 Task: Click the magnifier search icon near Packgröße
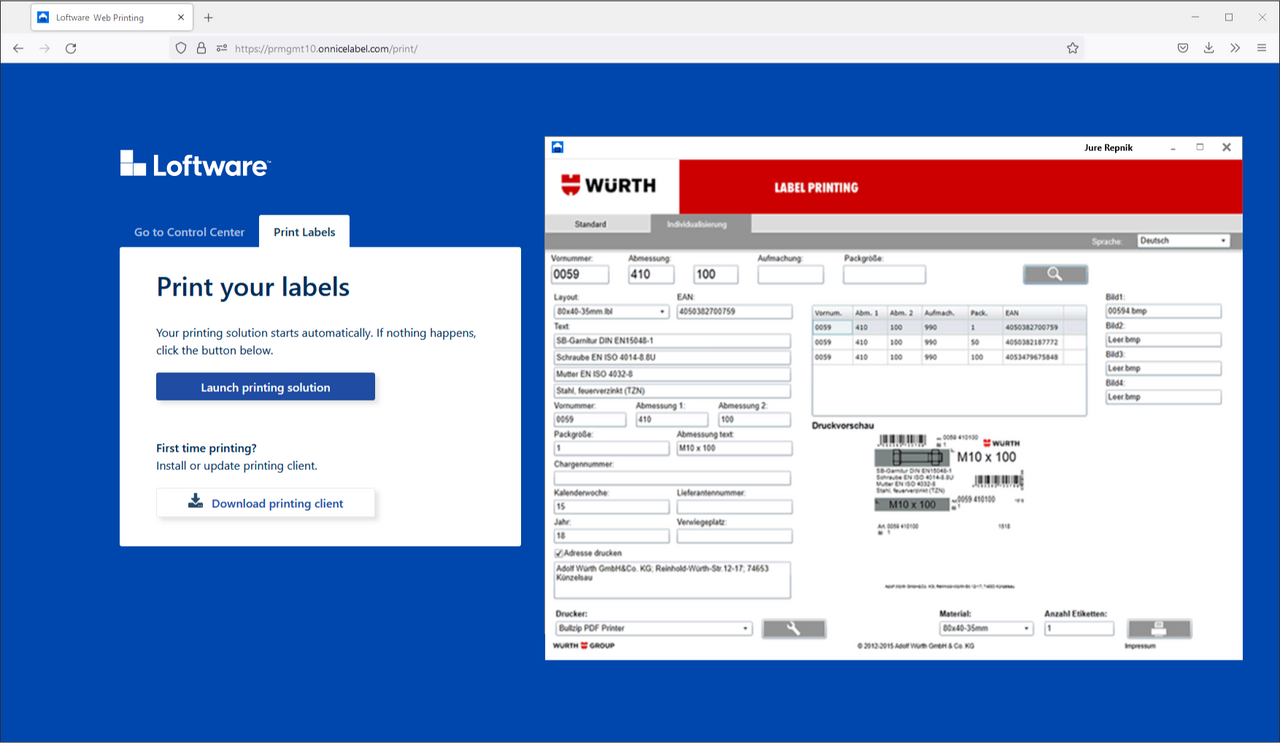coord(1055,273)
